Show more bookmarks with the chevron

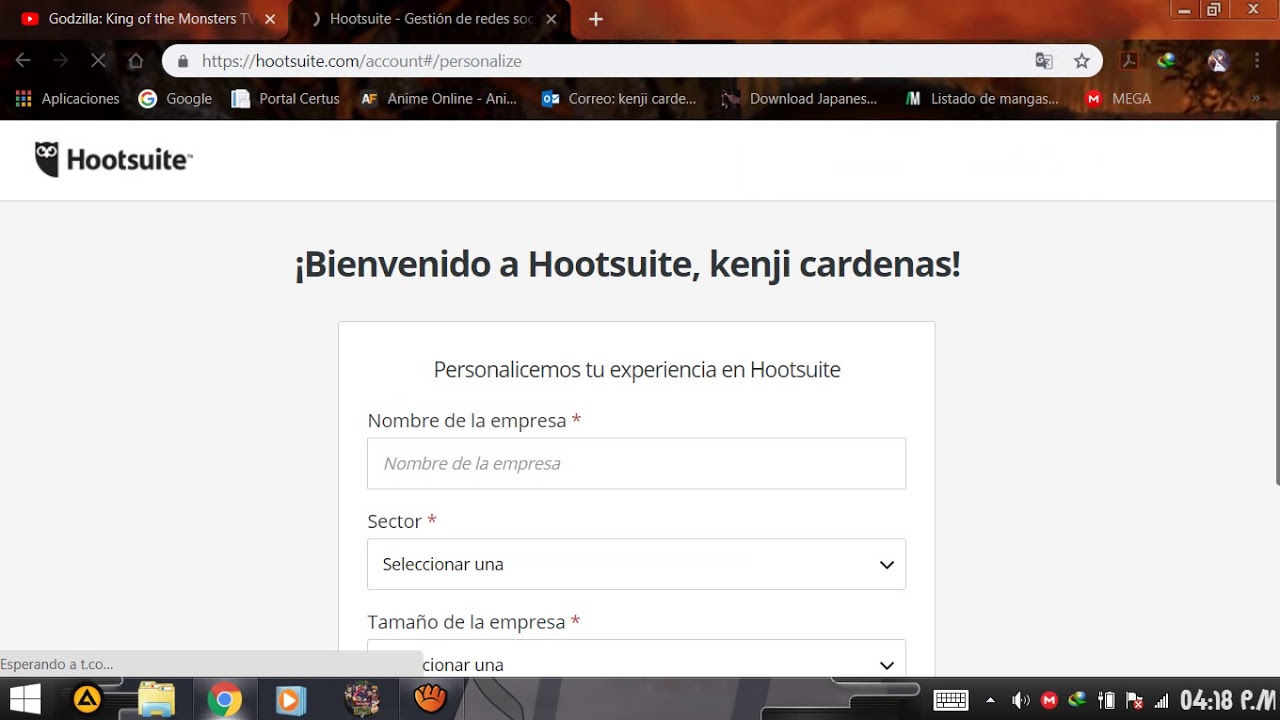click(x=1256, y=99)
